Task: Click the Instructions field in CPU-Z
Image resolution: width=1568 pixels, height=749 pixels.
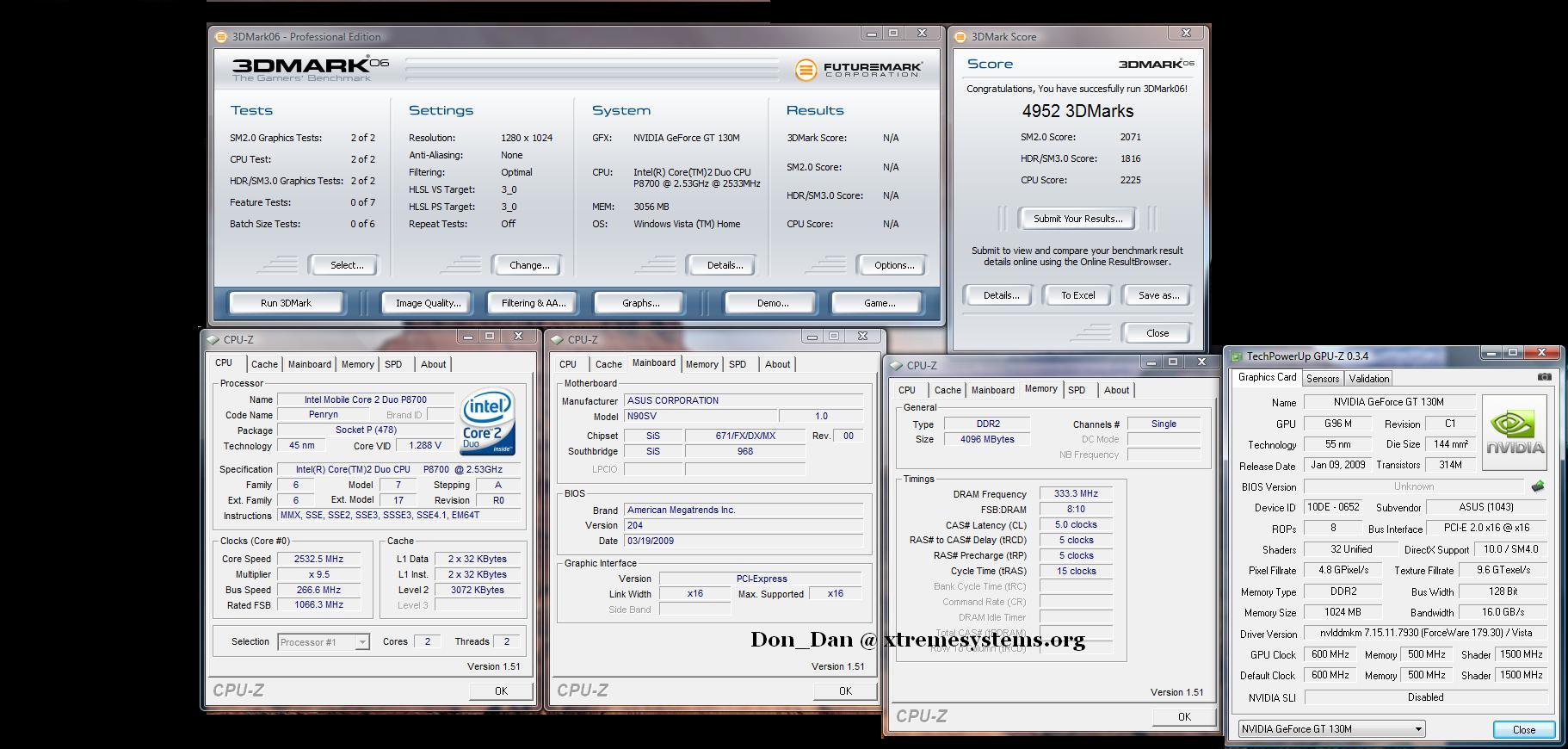Action: point(399,516)
